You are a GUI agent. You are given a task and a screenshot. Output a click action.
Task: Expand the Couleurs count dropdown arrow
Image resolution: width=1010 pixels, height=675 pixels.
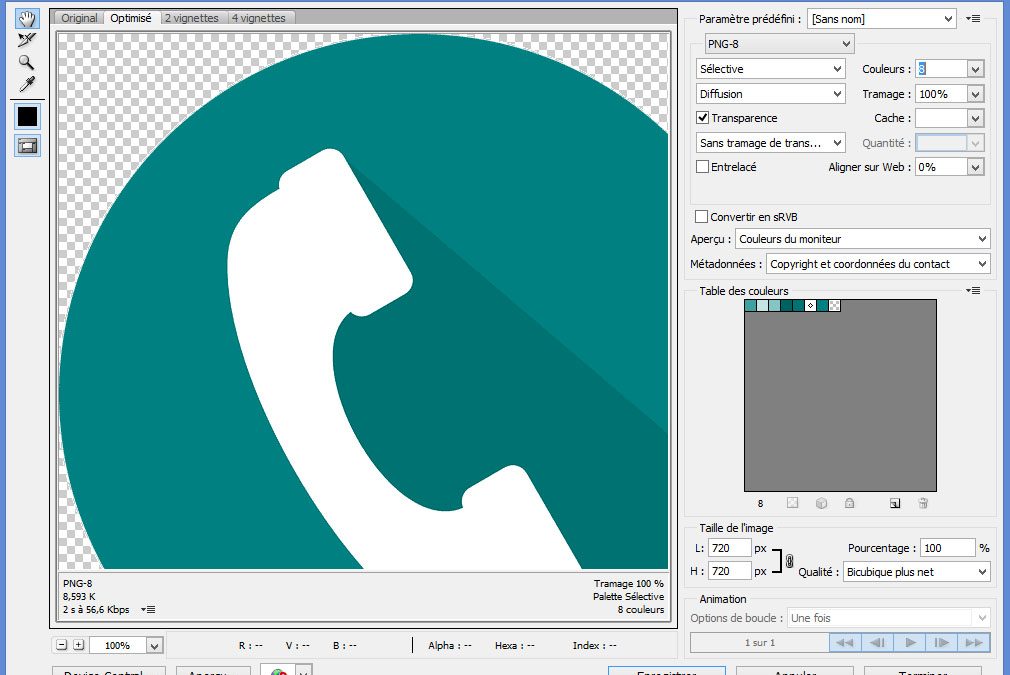[x=976, y=69]
